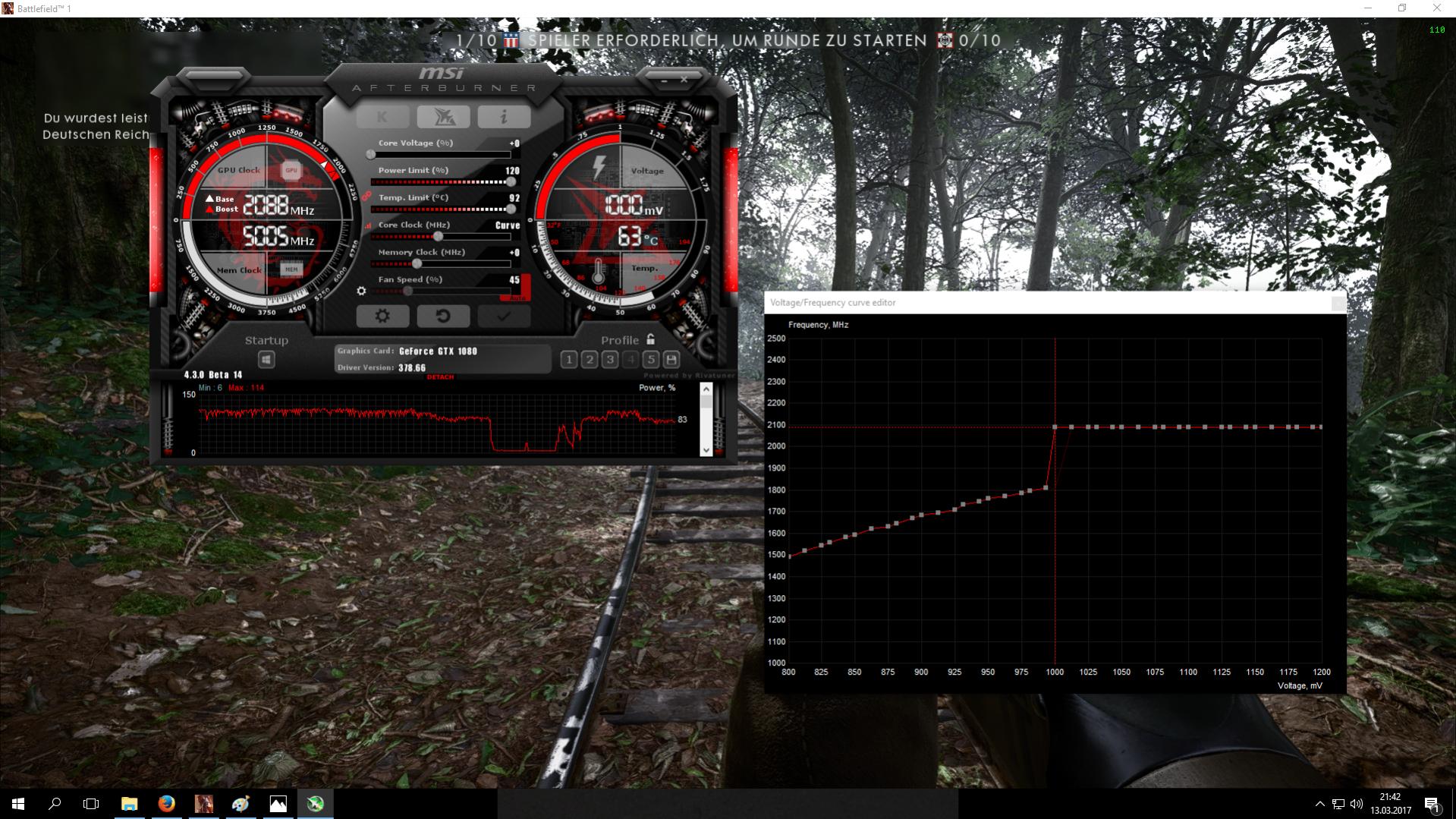
Task: Close the Afterburner skin window
Action: pyautogui.click(x=684, y=80)
